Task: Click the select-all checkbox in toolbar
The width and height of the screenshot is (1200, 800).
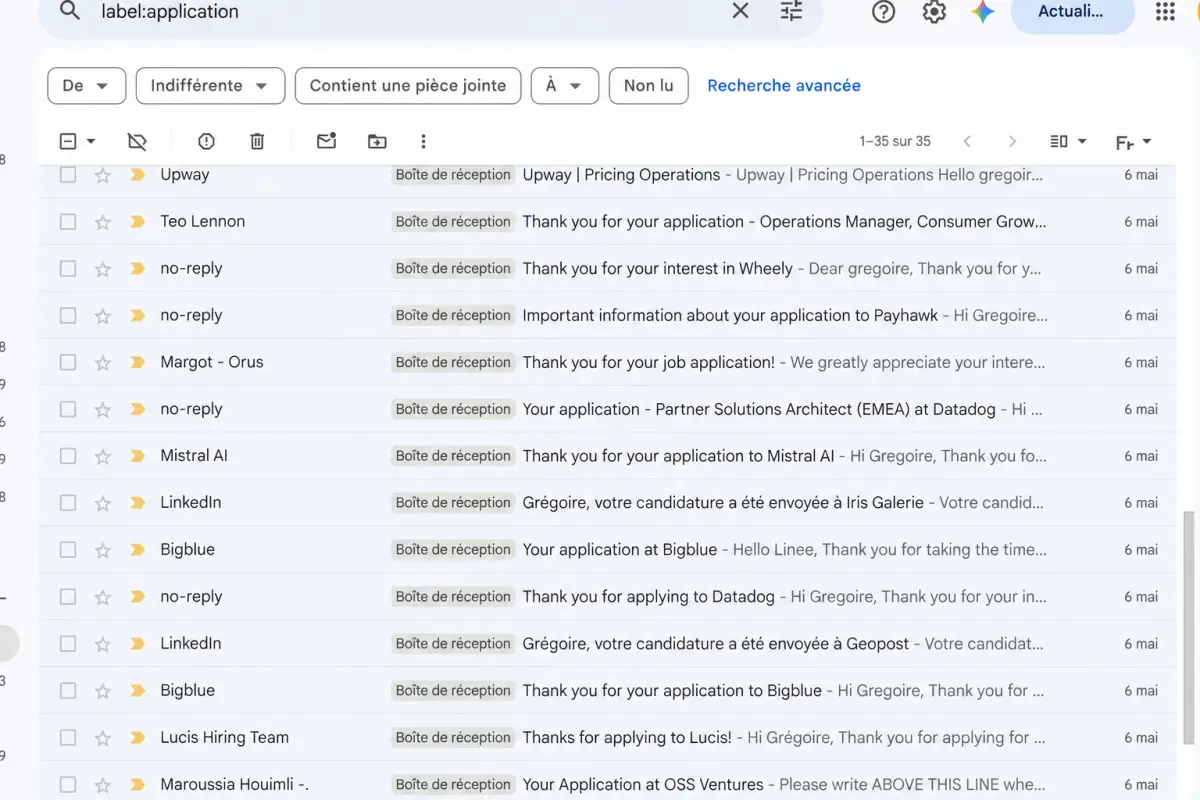Action: coord(68,142)
